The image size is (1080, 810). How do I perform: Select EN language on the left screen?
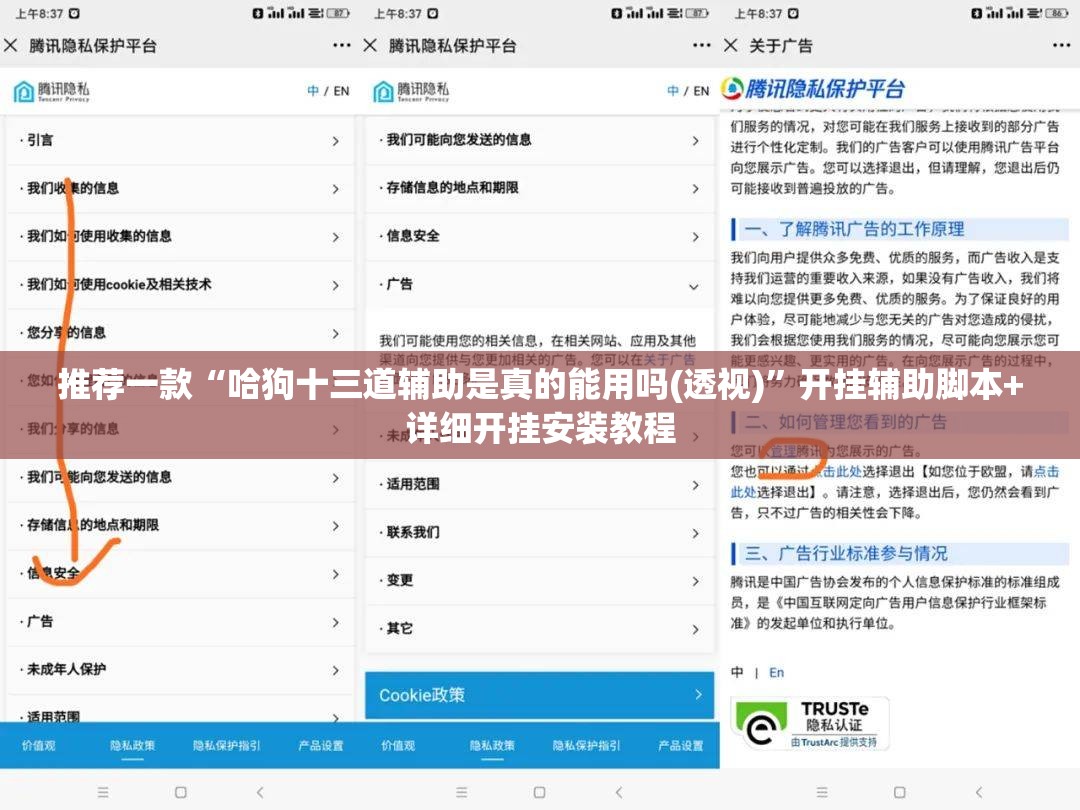342,91
